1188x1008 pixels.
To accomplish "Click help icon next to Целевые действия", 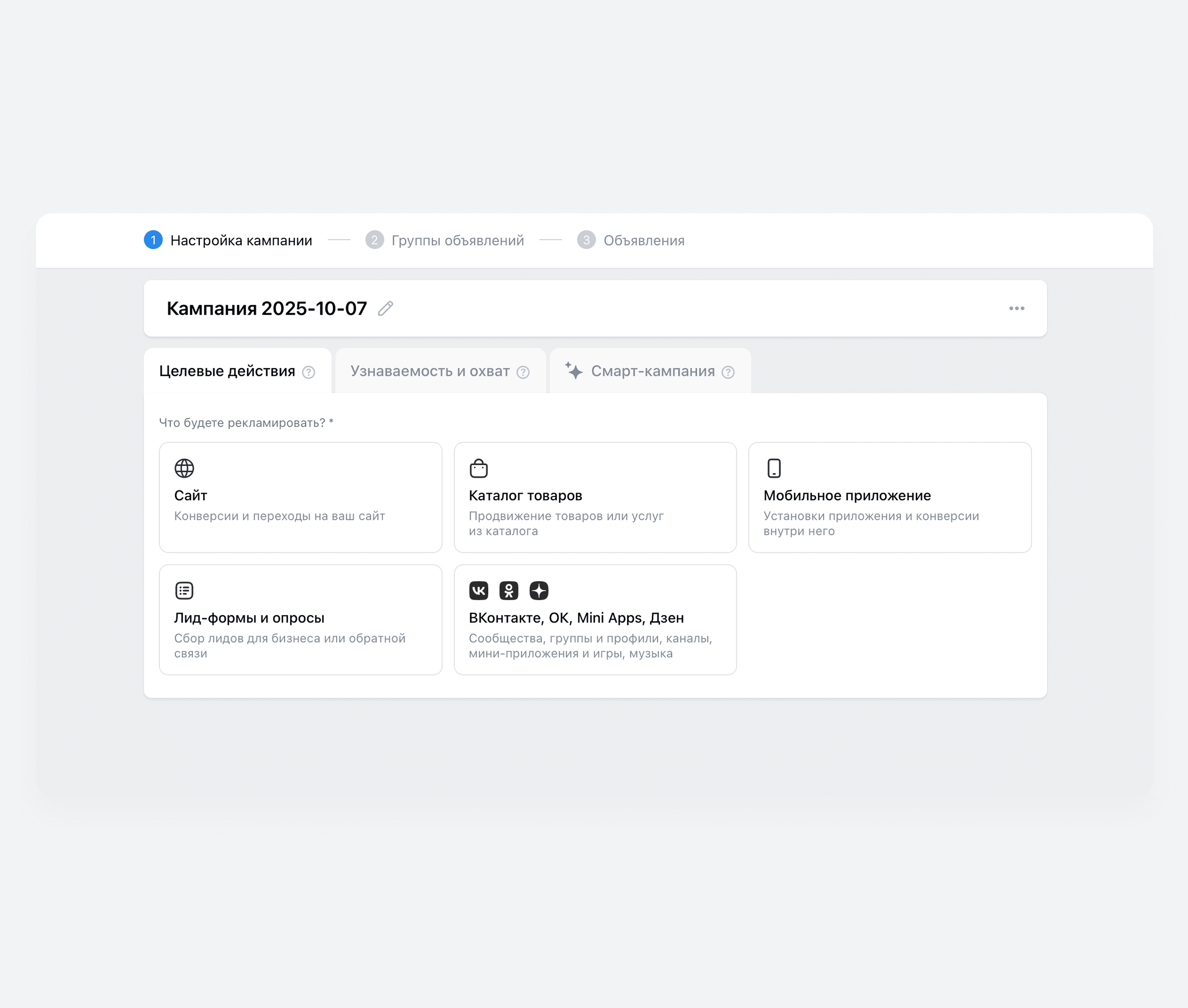I will (x=308, y=372).
